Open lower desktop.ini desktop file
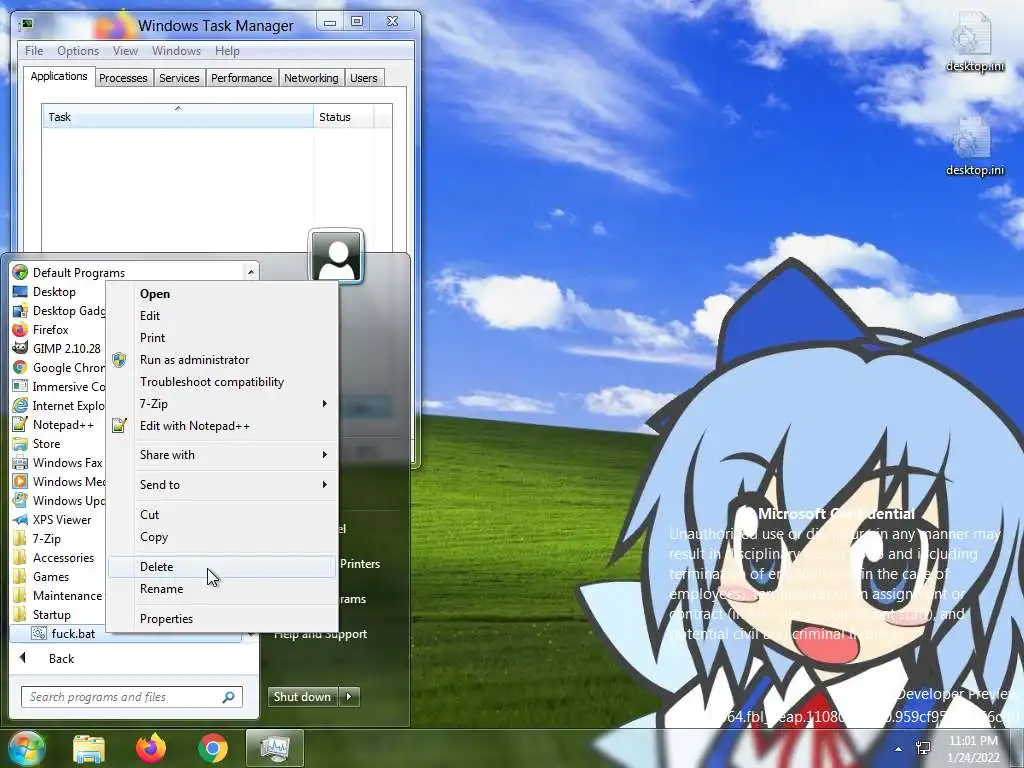Image resolution: width=1024 pixels, height=768 pixels. coord(975,147)
